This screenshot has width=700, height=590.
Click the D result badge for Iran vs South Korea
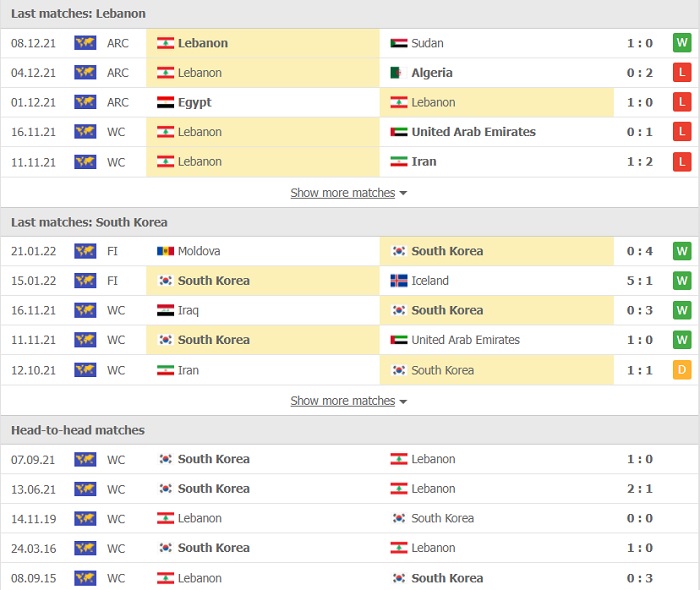[x=682, y=370]
